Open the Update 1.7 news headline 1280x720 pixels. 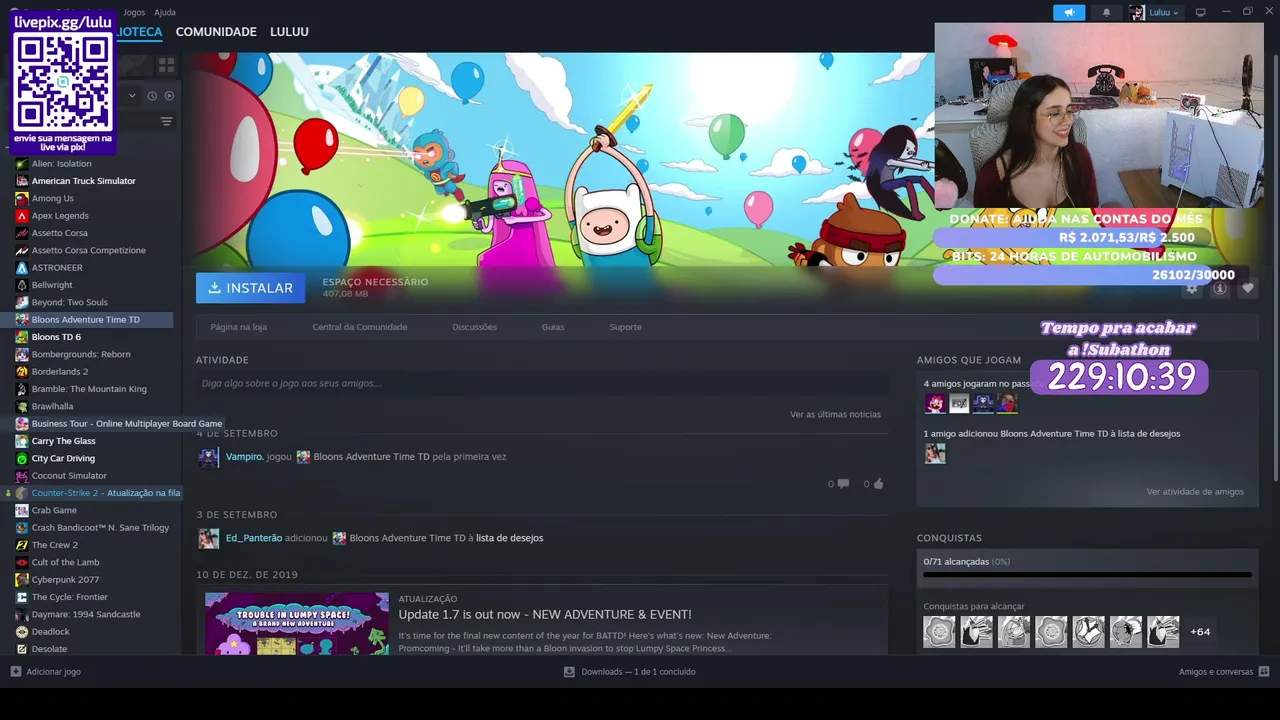(x=545, y=614)
